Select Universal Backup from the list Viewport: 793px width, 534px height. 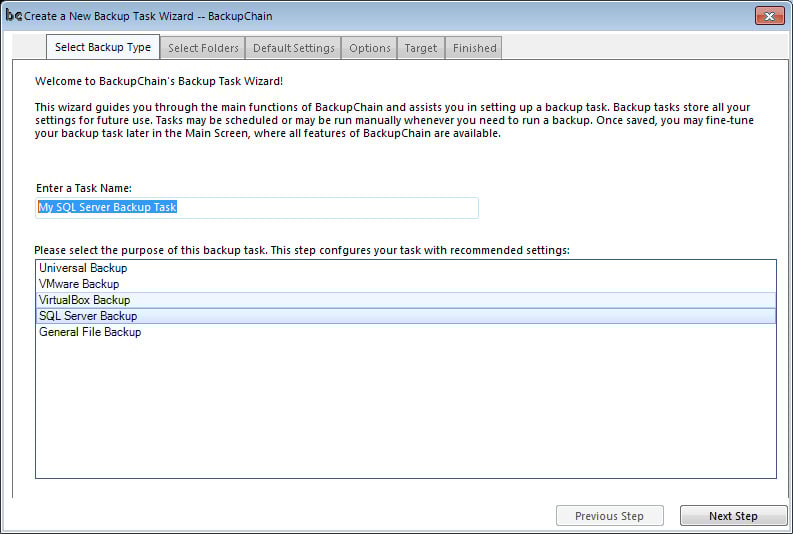click(83, 268)
